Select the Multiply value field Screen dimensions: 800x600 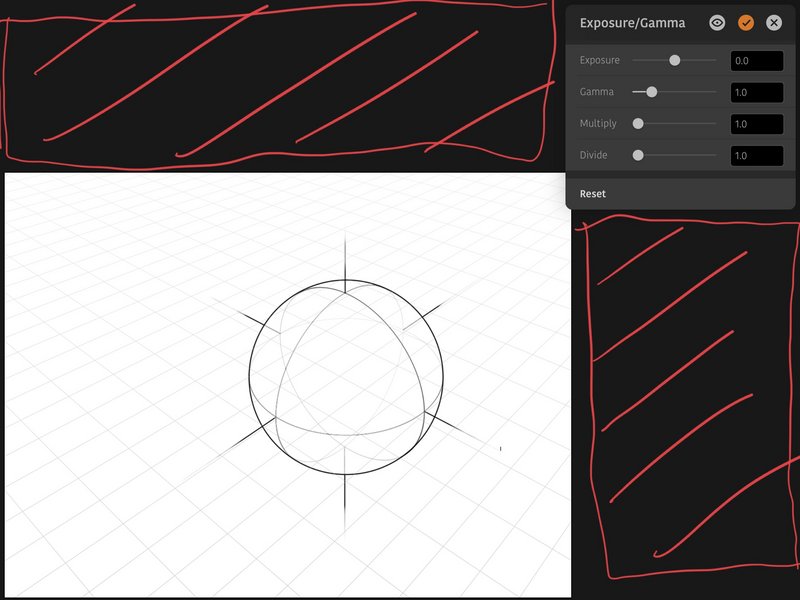point(757,124)
